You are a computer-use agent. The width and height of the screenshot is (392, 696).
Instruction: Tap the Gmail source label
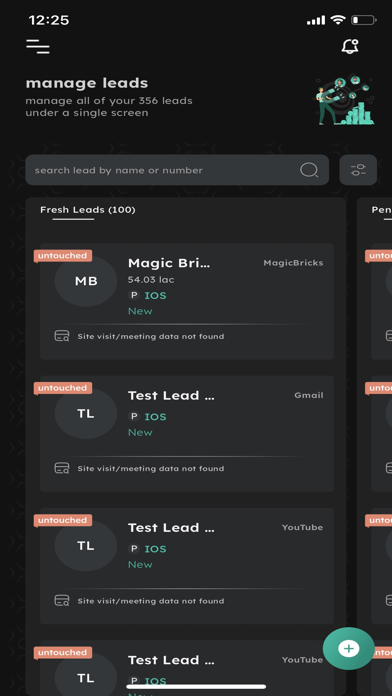[309, 395]
